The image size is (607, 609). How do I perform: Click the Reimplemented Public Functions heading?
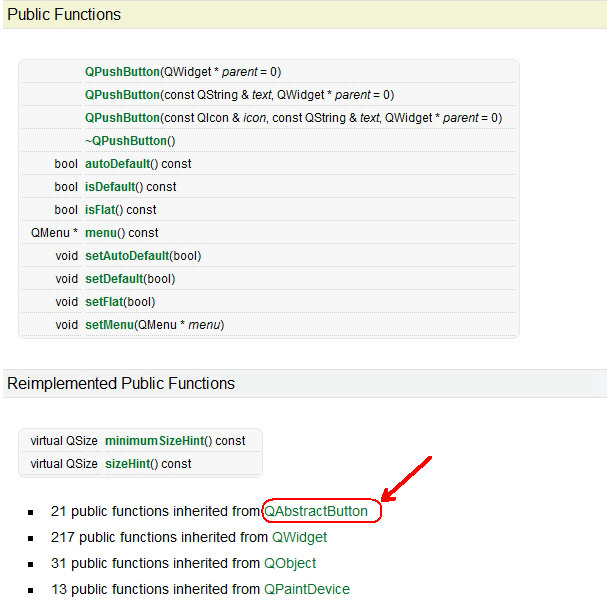click(x=121, y=384)
